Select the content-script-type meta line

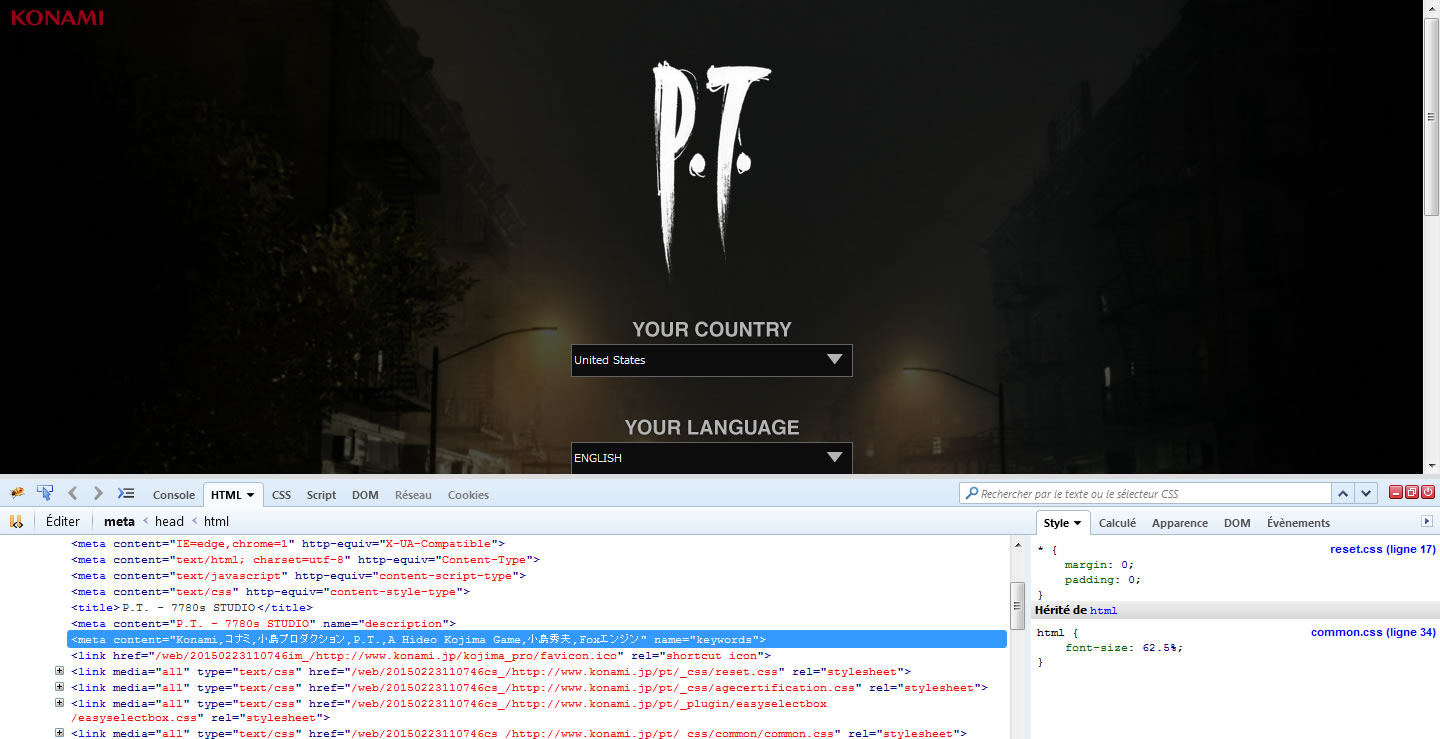[298, 576]
